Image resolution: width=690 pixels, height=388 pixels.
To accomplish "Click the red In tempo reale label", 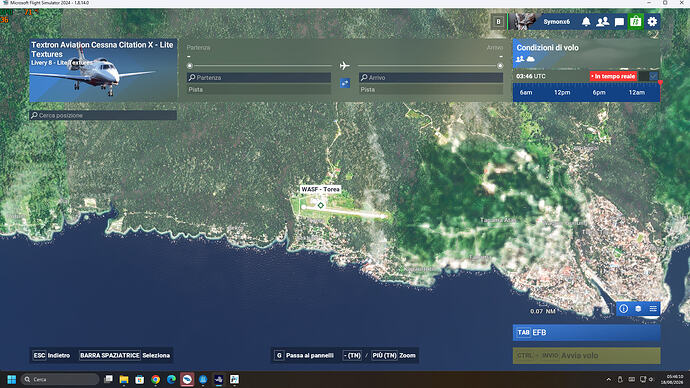I will tap(613, 76).
